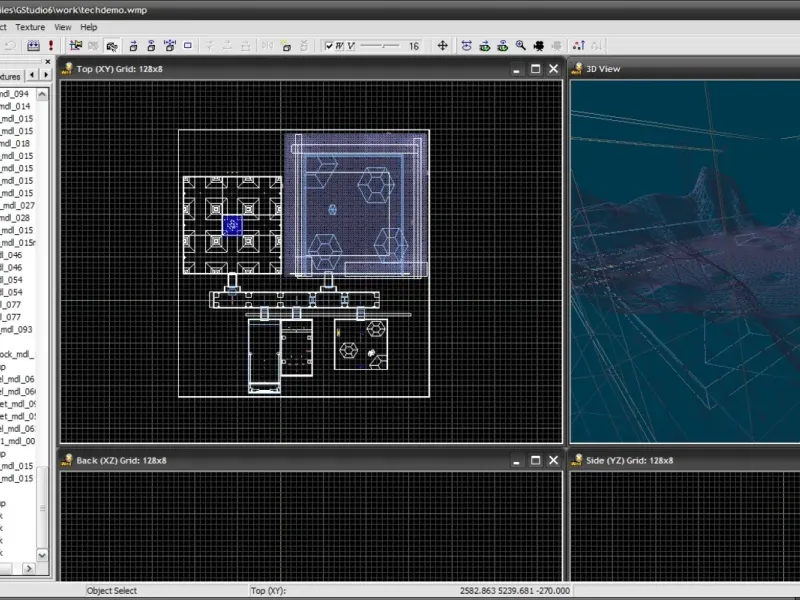
Task: Toggle the V button in the toolbar
Action: (351, 46)
